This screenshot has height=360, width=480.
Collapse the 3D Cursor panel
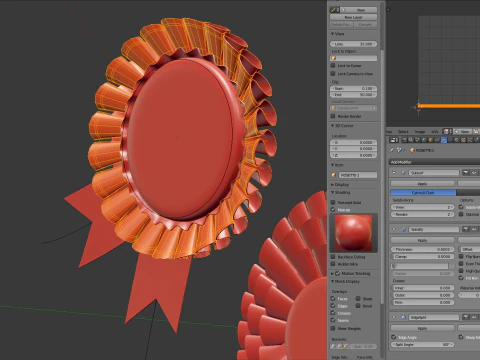coord(332,126)
